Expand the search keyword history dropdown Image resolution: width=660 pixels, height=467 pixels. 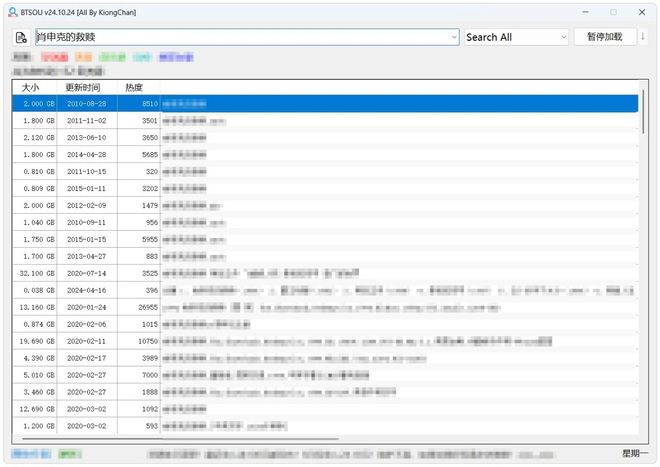click(453, 37)
